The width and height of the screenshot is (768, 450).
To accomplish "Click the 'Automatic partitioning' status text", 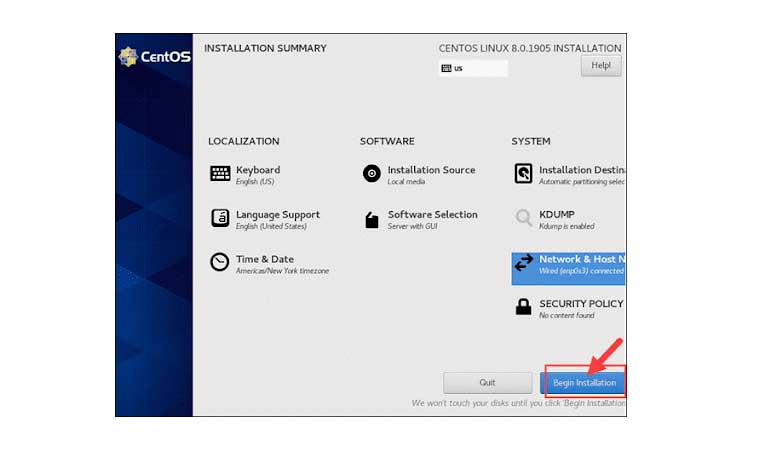I will 582,182.
